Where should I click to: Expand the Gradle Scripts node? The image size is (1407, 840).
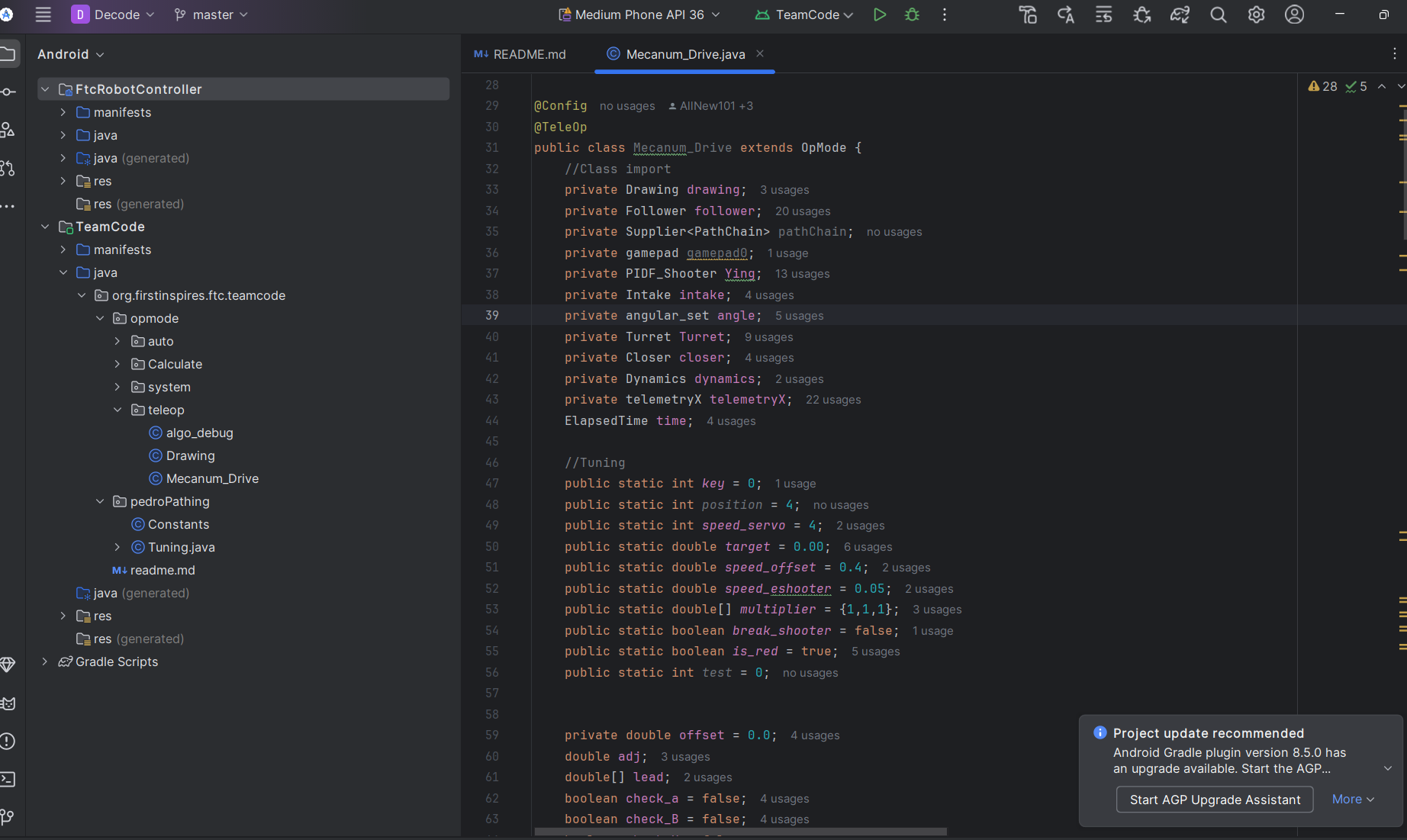(x=45, y=661)
